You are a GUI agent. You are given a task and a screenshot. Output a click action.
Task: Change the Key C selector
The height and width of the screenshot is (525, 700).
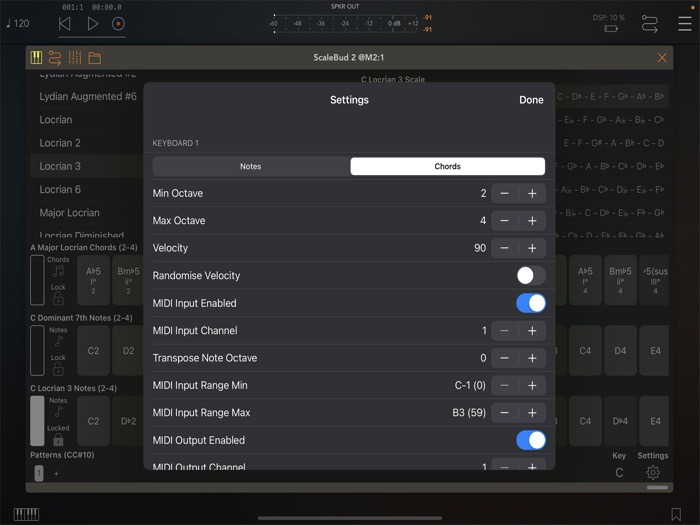point(619,472)
